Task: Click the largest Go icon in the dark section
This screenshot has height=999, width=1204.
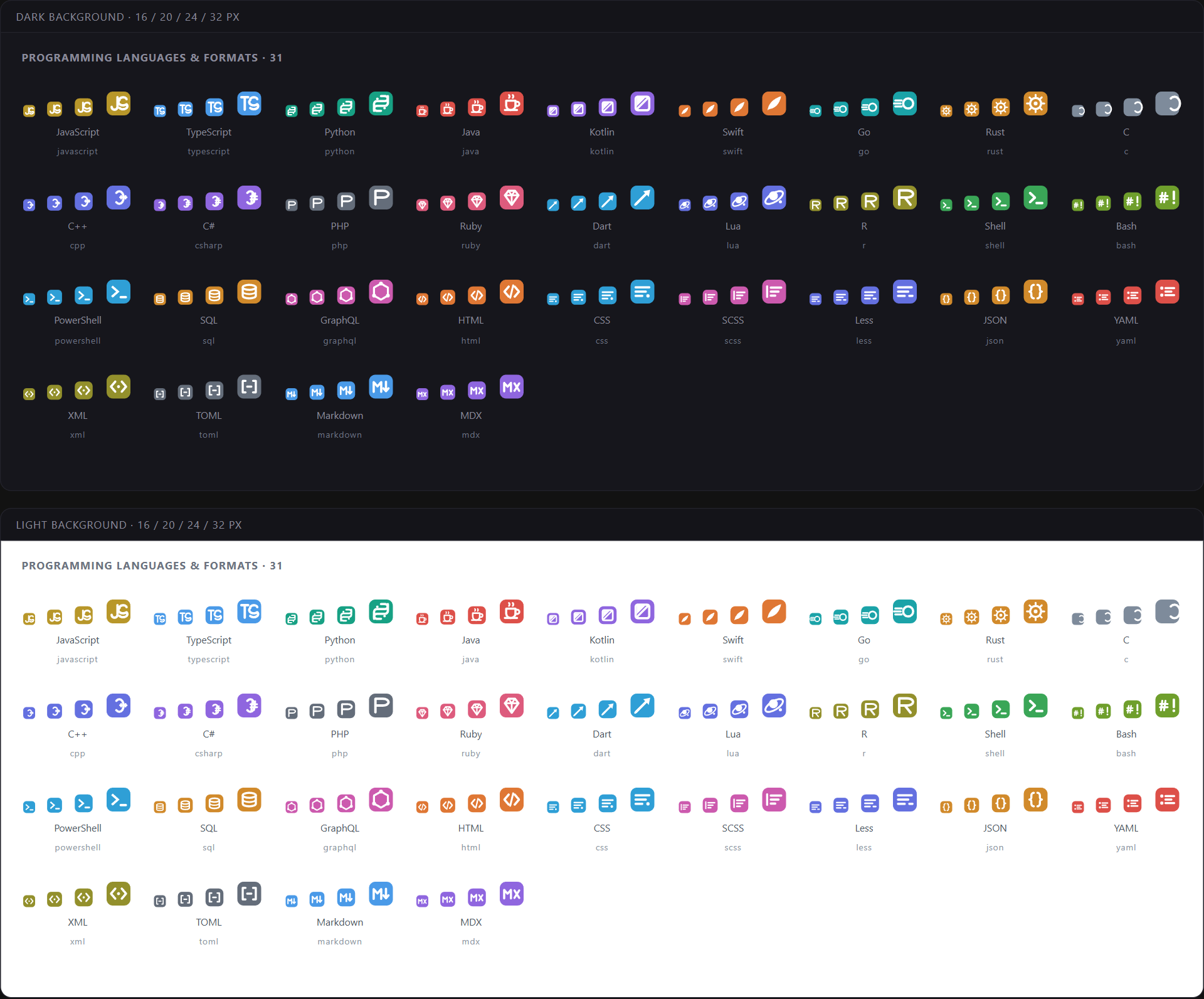Action: coord(905,103)
